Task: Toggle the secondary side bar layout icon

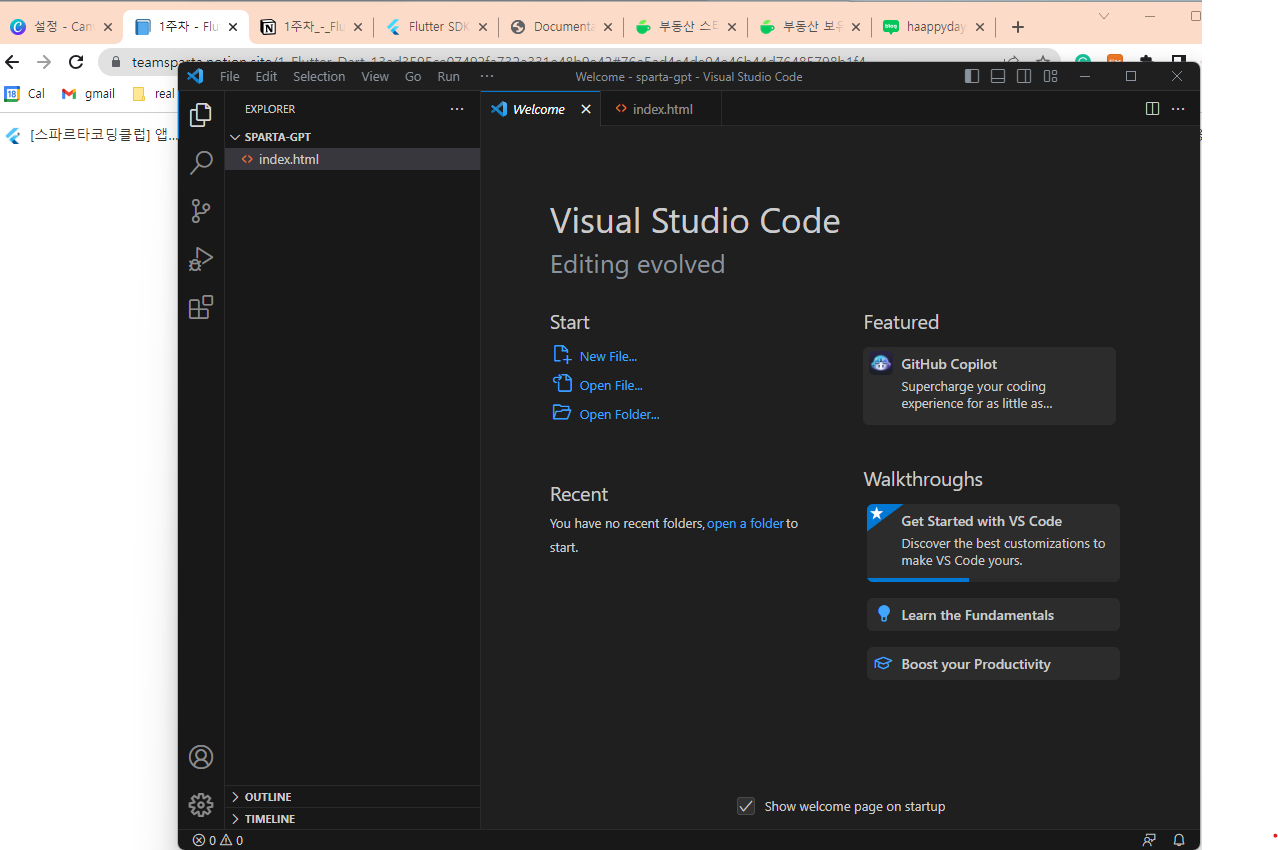Action: click(1024, 76)
